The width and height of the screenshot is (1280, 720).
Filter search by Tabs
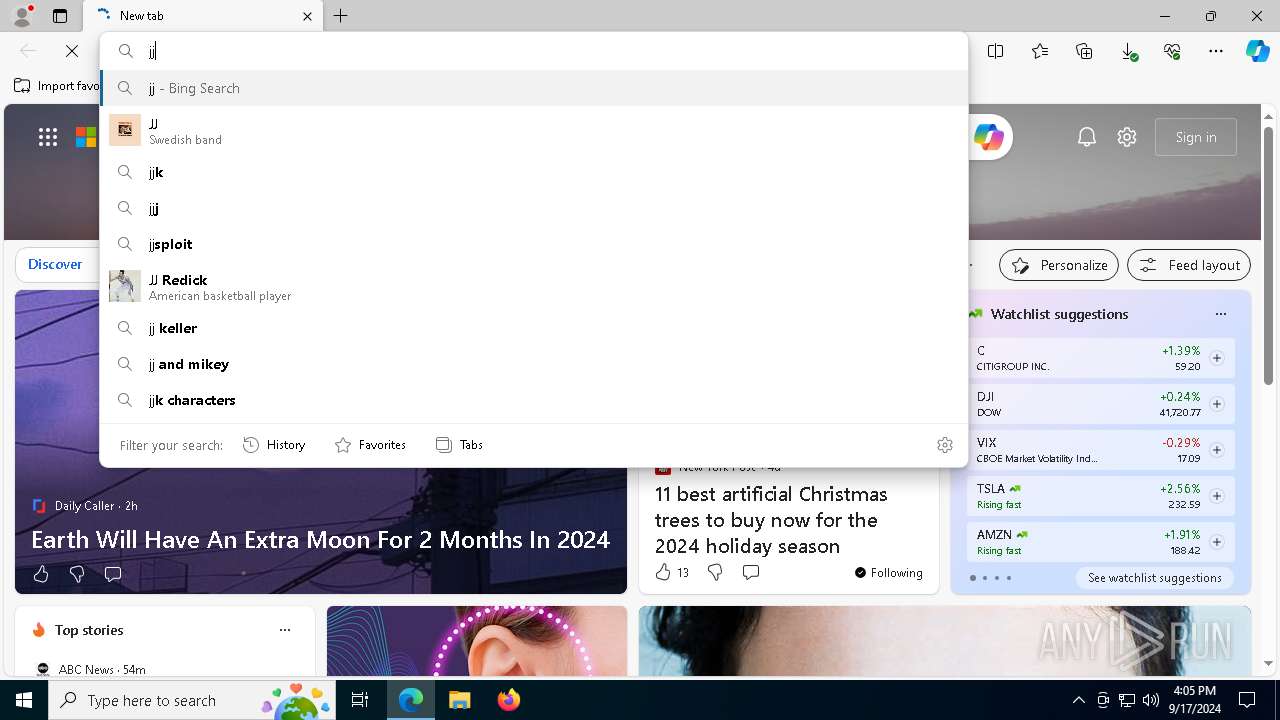(x=459, y=445)
